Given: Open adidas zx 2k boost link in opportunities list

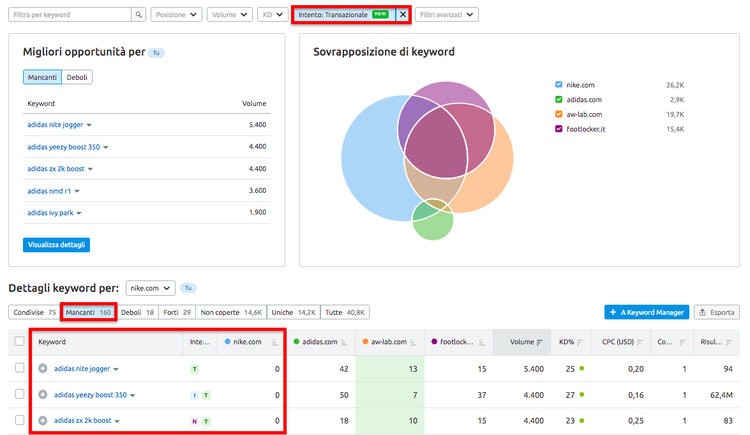Looking at the screenshot, I should pos(55,168).
